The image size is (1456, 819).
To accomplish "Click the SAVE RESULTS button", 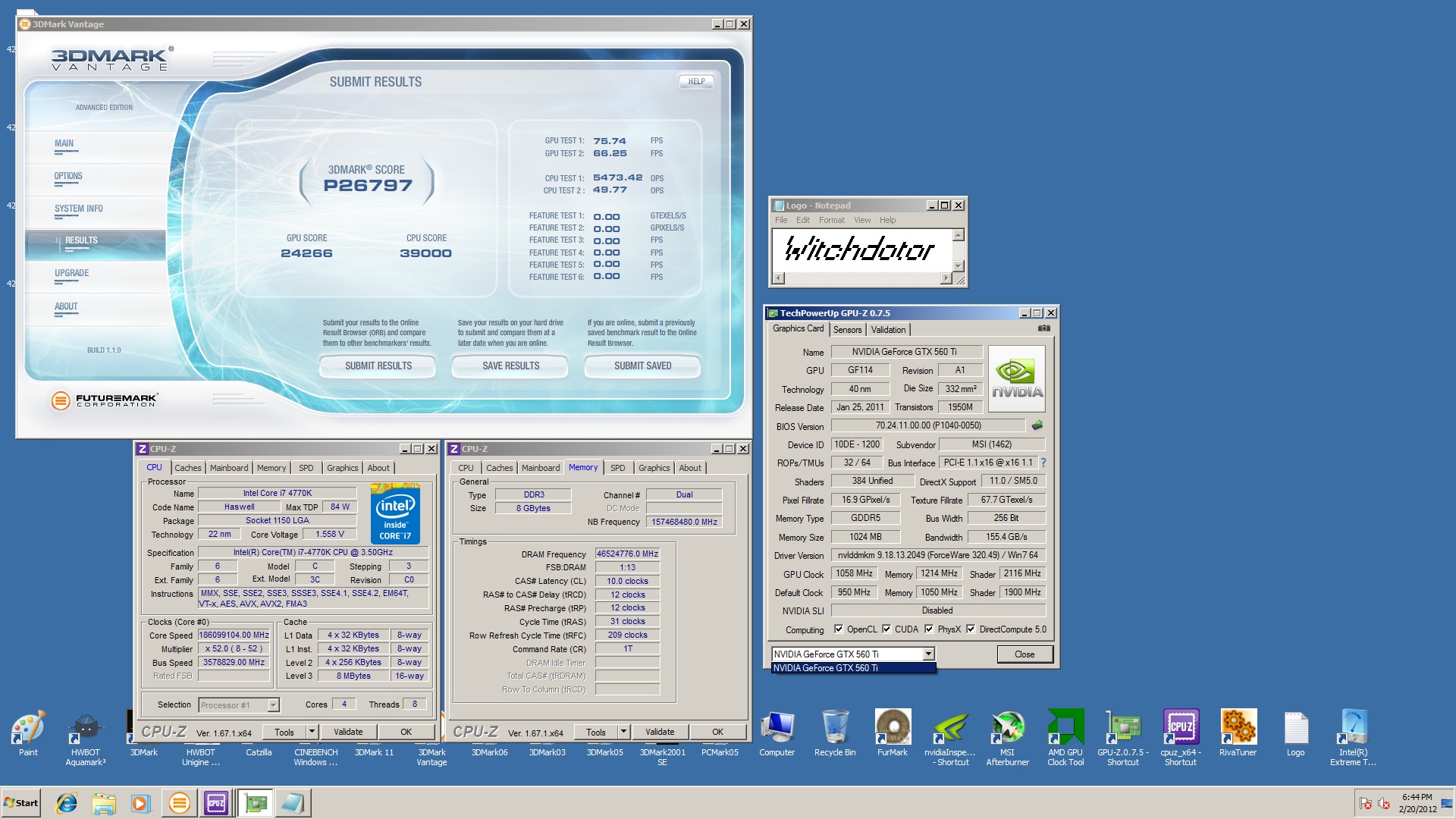I will [510, 366].
